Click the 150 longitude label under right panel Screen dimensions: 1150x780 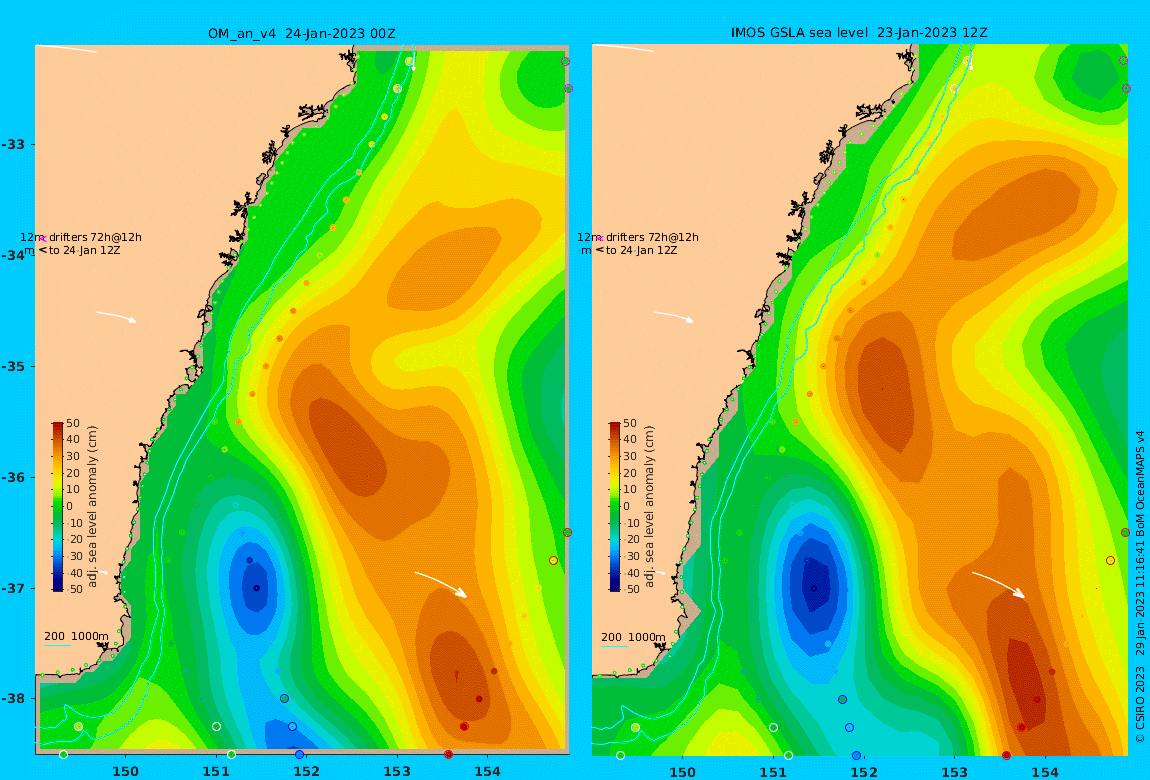[683, 772]
